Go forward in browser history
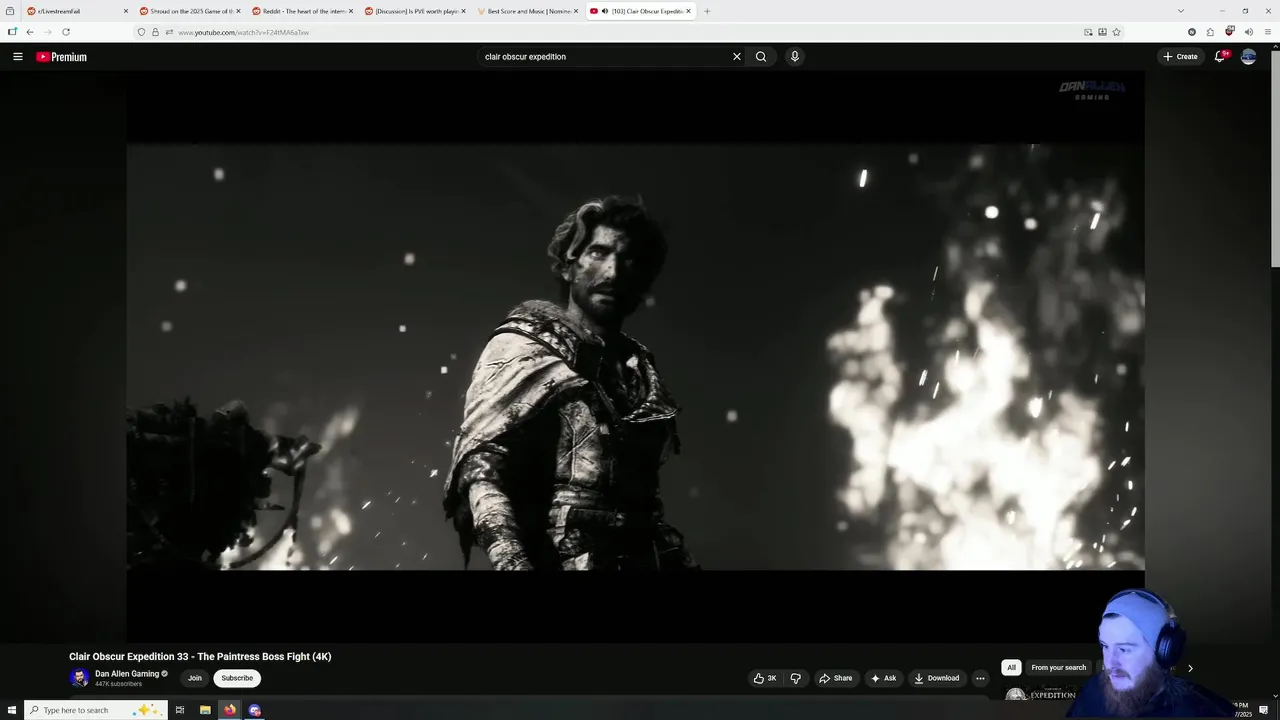 pos(47,32)
